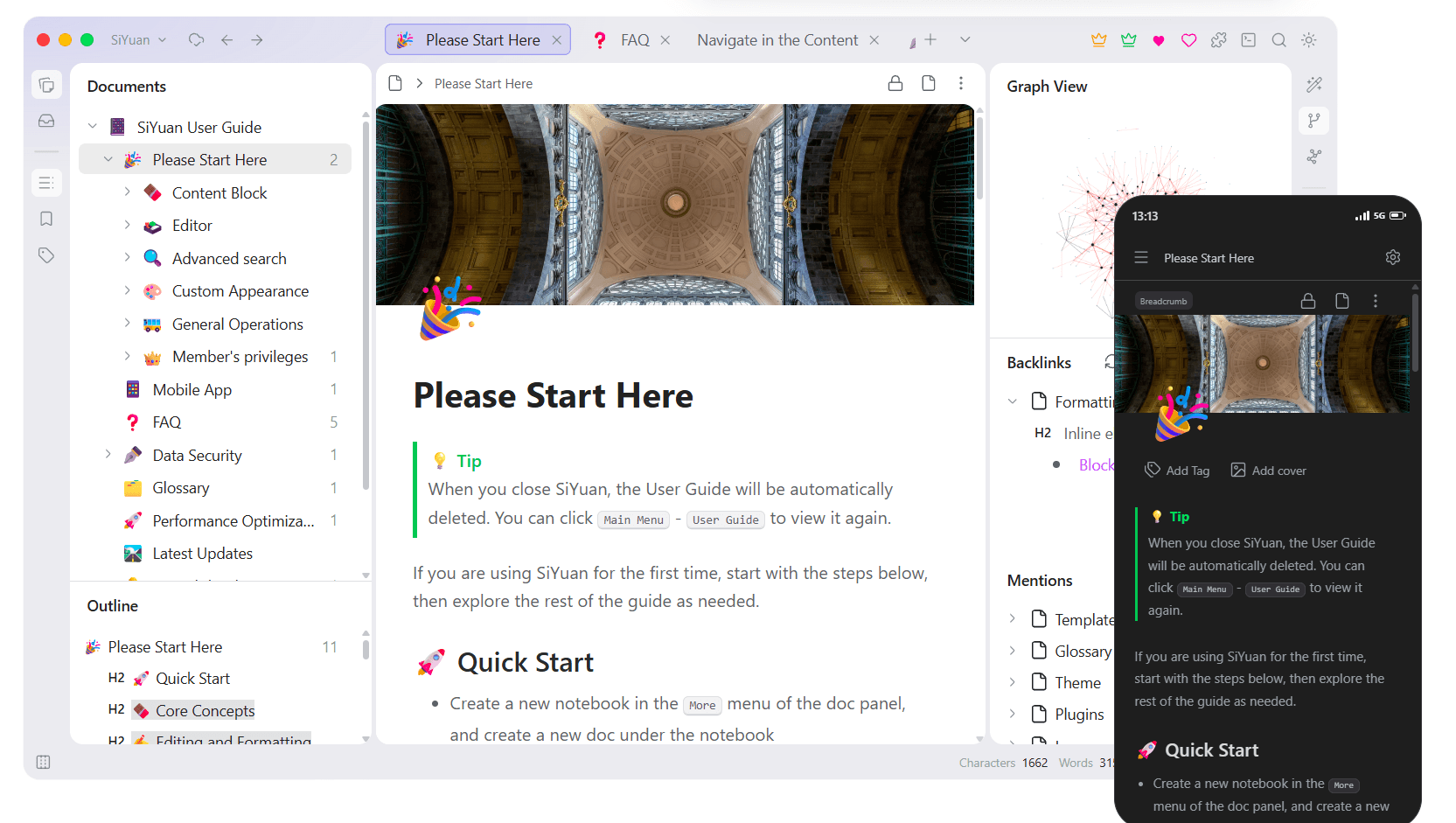
Task: Open the Outline dock icon
Action: (x=46, y=183)
